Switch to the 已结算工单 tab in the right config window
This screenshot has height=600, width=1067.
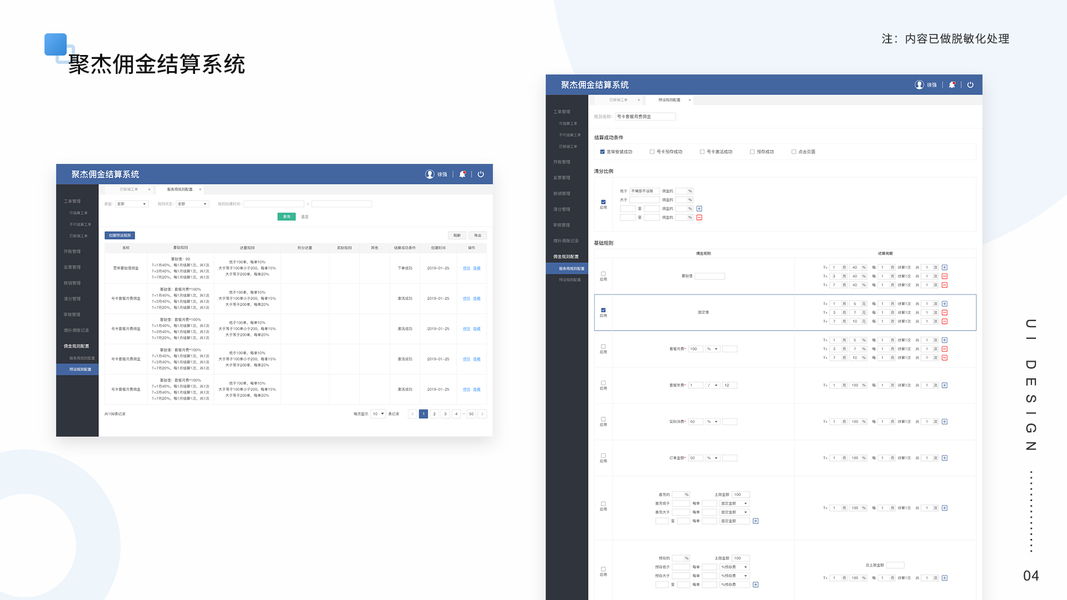619,100
